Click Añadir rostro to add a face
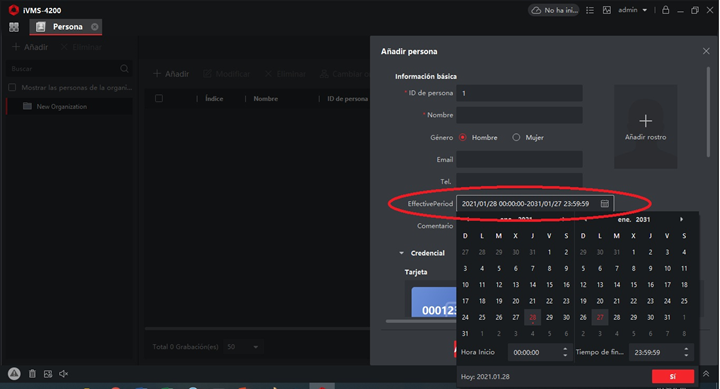Screen dimensions: 720x389 click(646, 126)
